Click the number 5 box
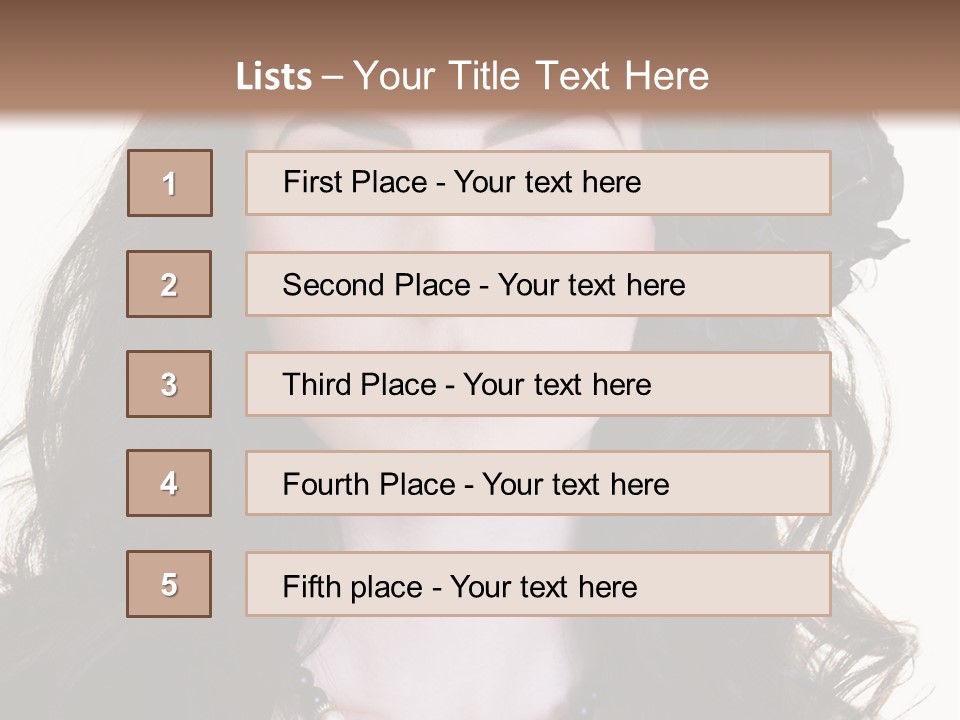 click(x=169, y=584)
